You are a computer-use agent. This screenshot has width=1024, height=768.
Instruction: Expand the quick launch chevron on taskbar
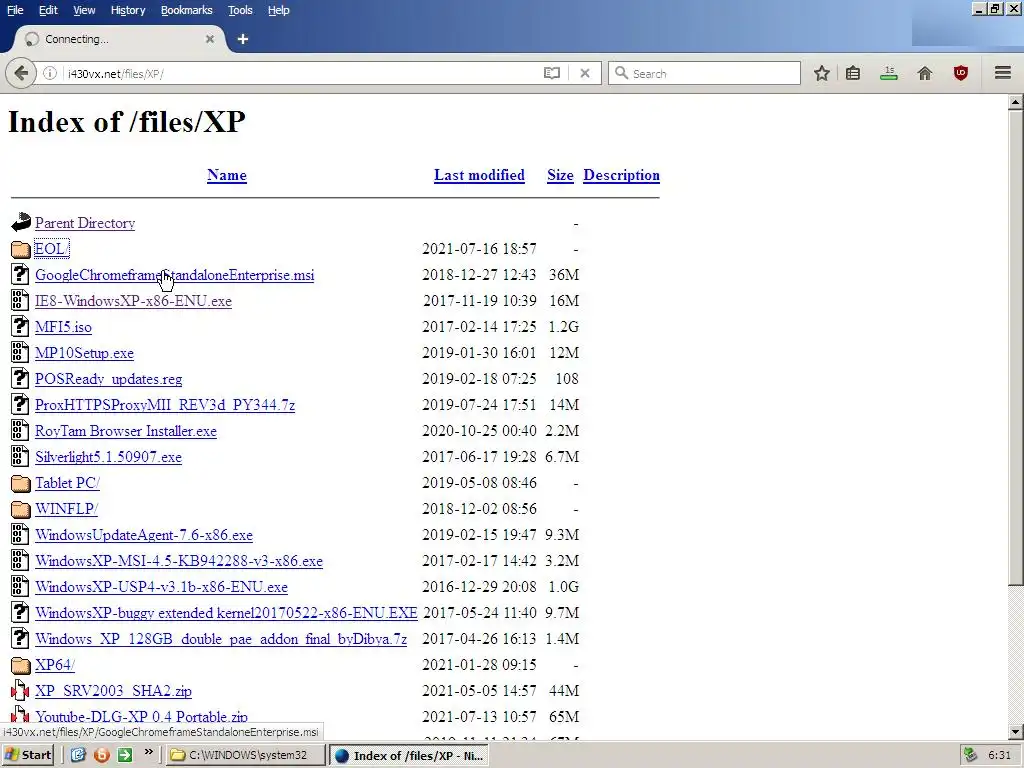pos(149,752)
